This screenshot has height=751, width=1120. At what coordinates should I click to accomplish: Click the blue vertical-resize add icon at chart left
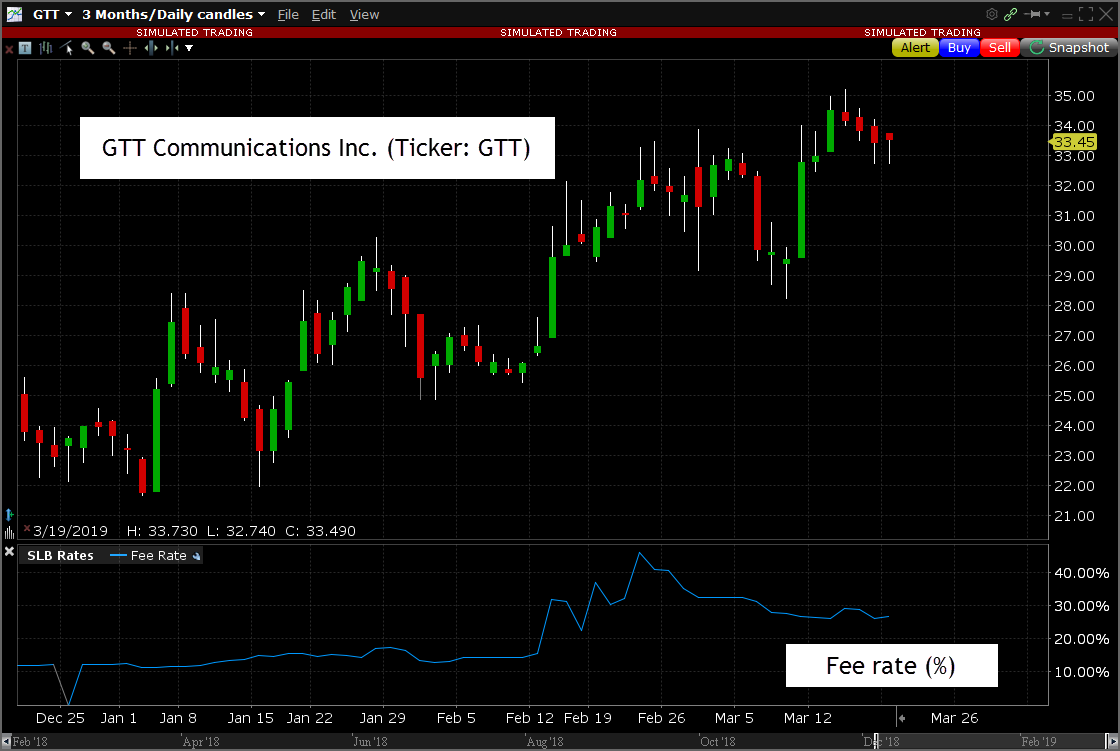[x=9, y=514]
